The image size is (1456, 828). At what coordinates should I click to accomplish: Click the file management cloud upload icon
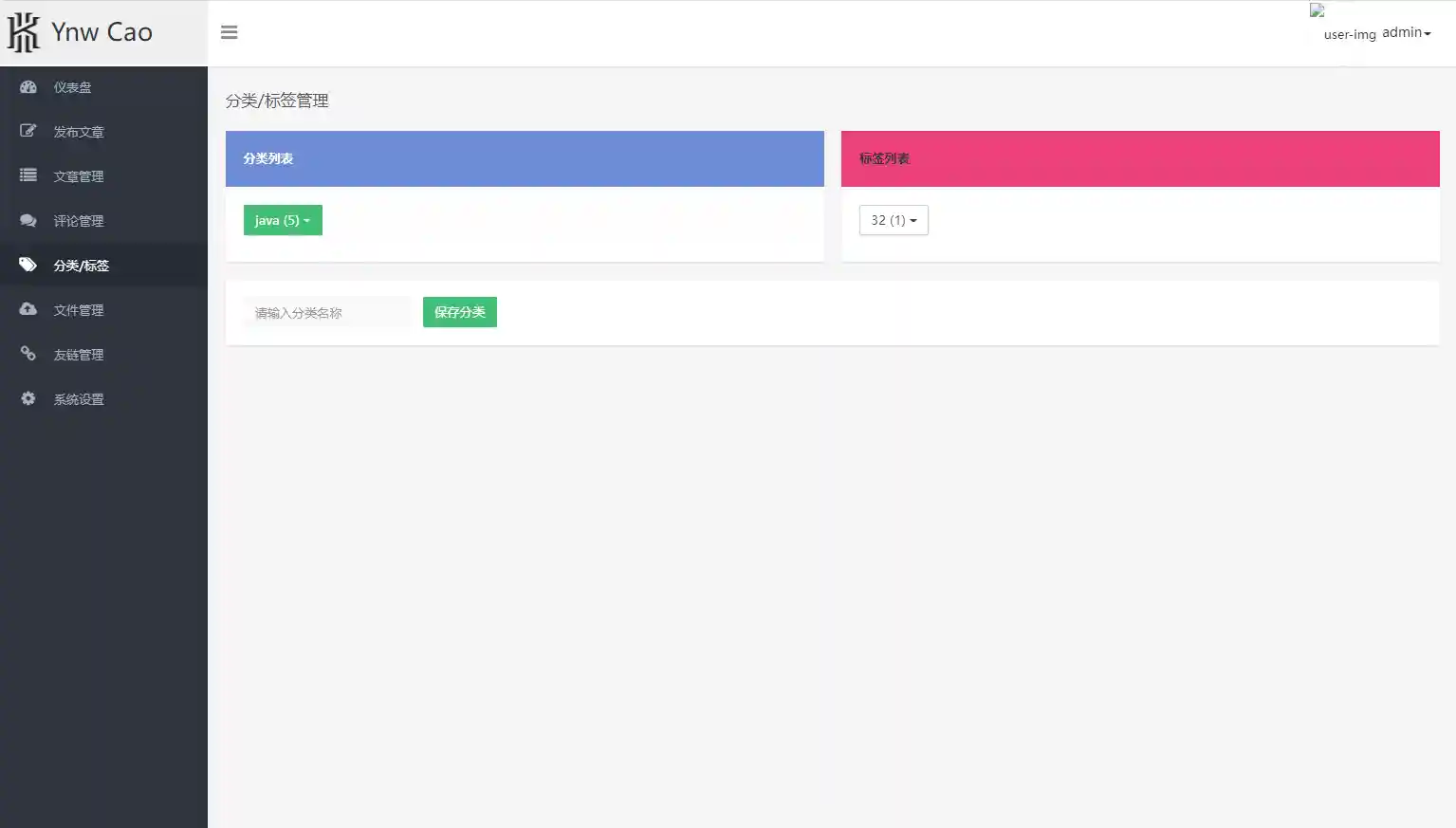point(28,309)
